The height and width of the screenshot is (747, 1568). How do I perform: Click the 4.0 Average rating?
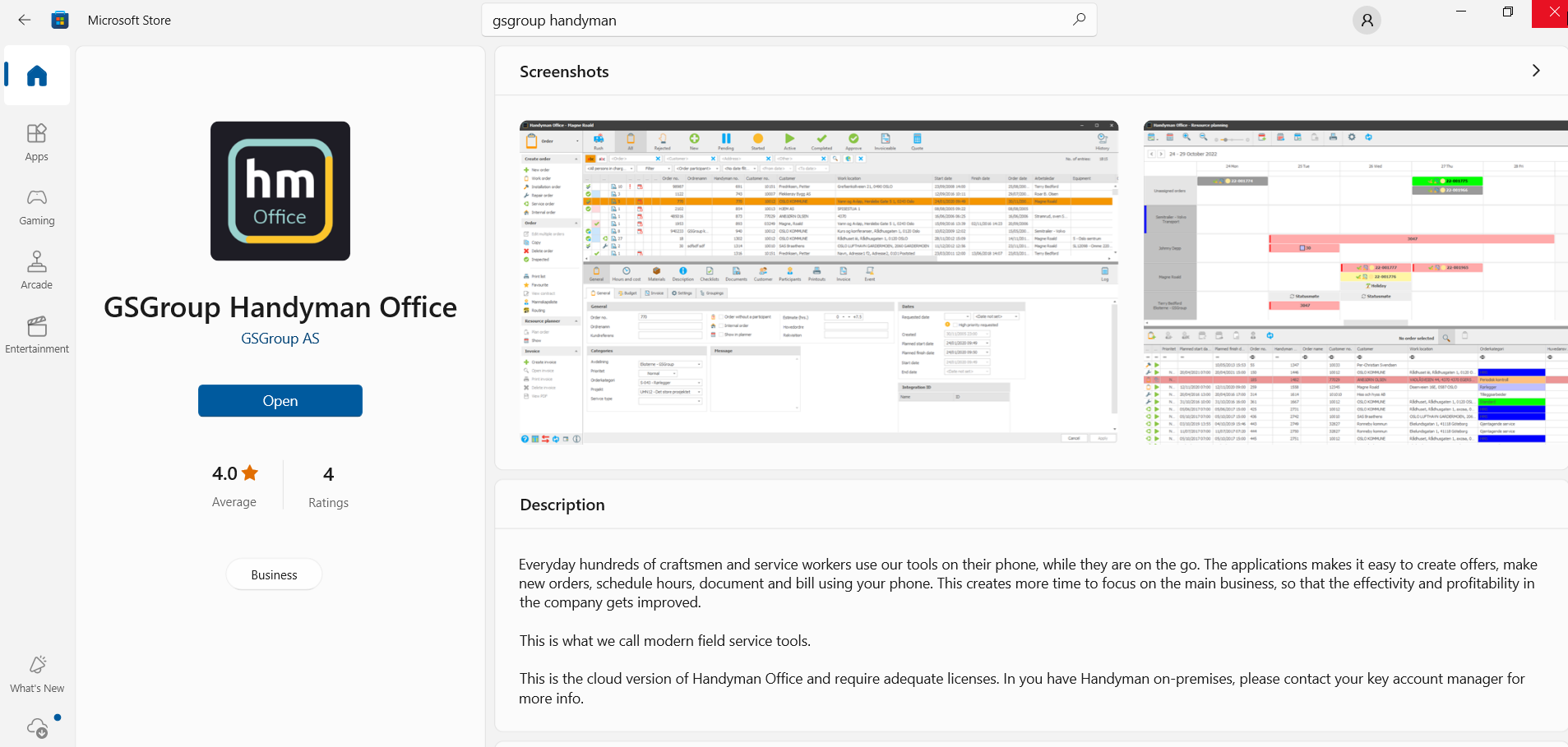click(x=234, y=485)
